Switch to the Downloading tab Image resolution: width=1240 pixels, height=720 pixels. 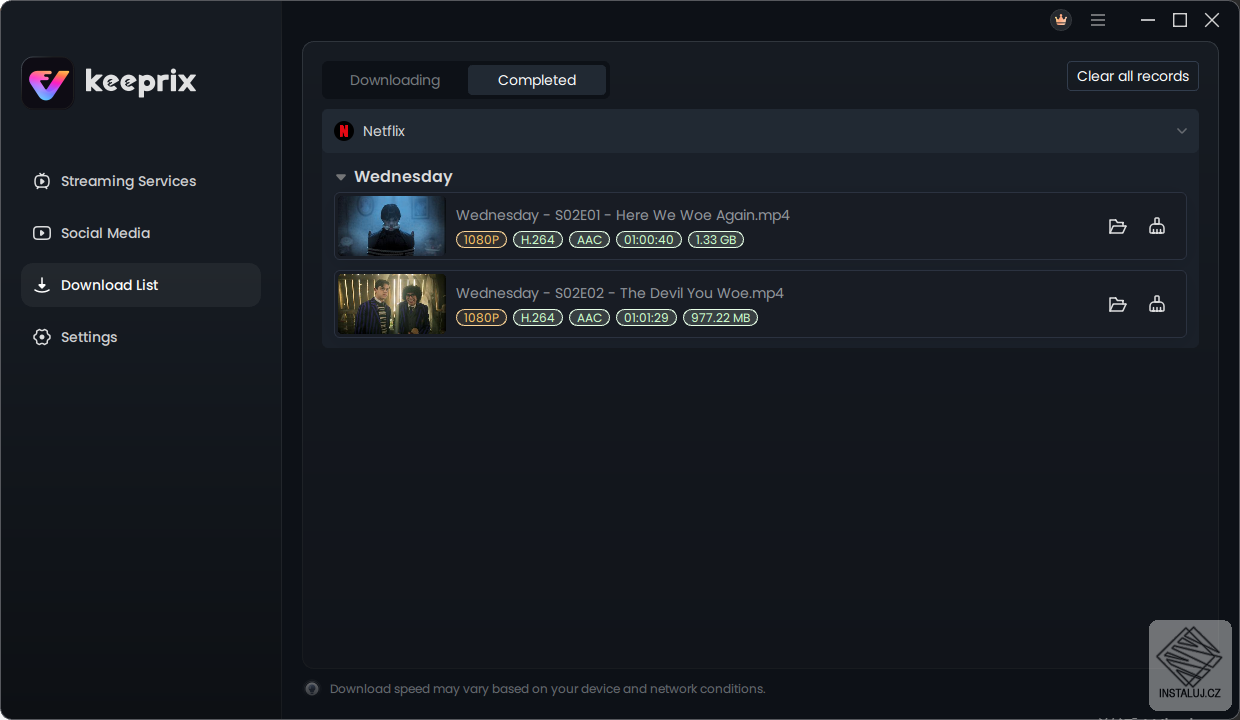[395, 80]
